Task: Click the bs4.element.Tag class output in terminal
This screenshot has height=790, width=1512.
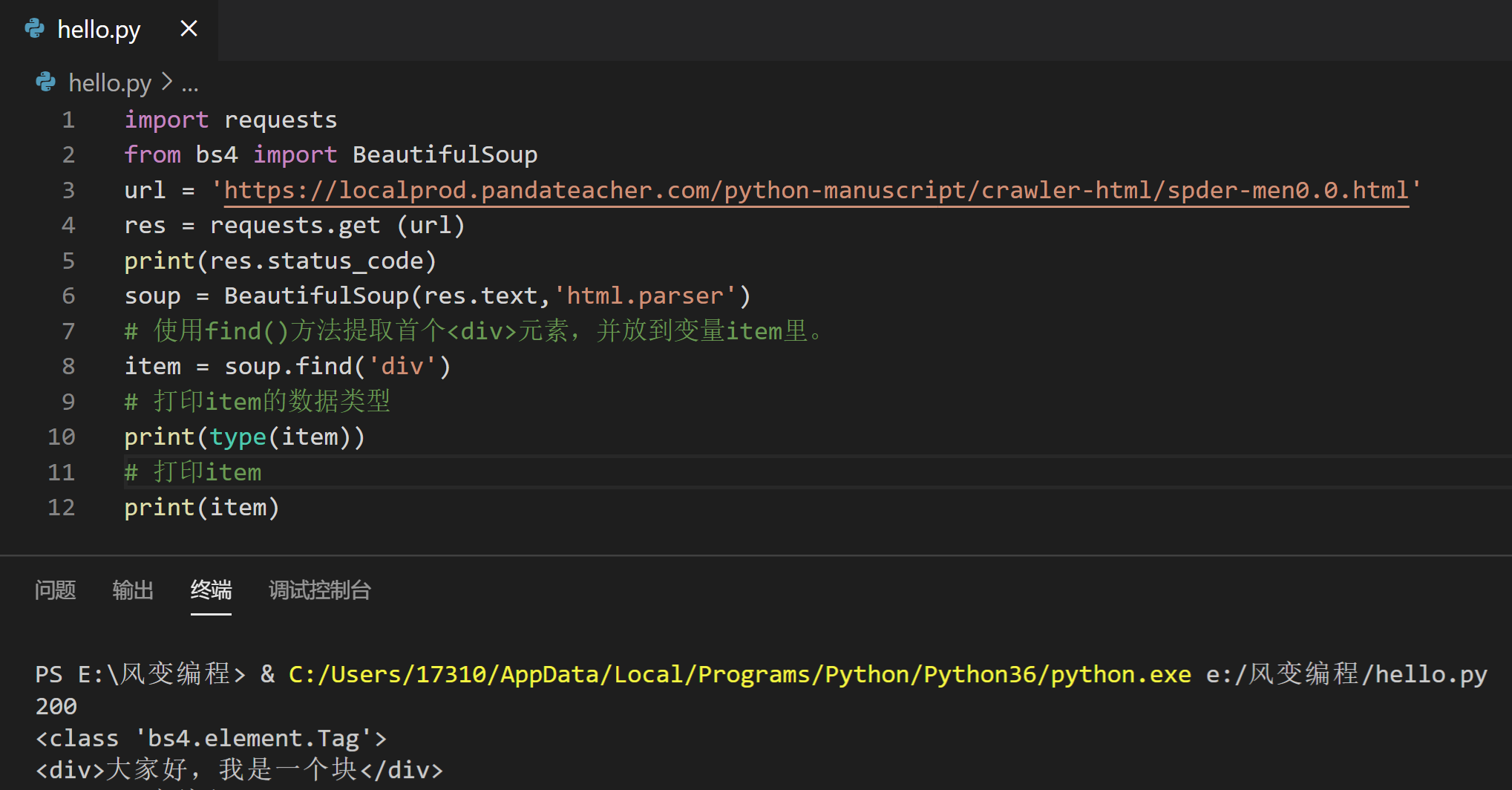Action: (x=211, y=738)
